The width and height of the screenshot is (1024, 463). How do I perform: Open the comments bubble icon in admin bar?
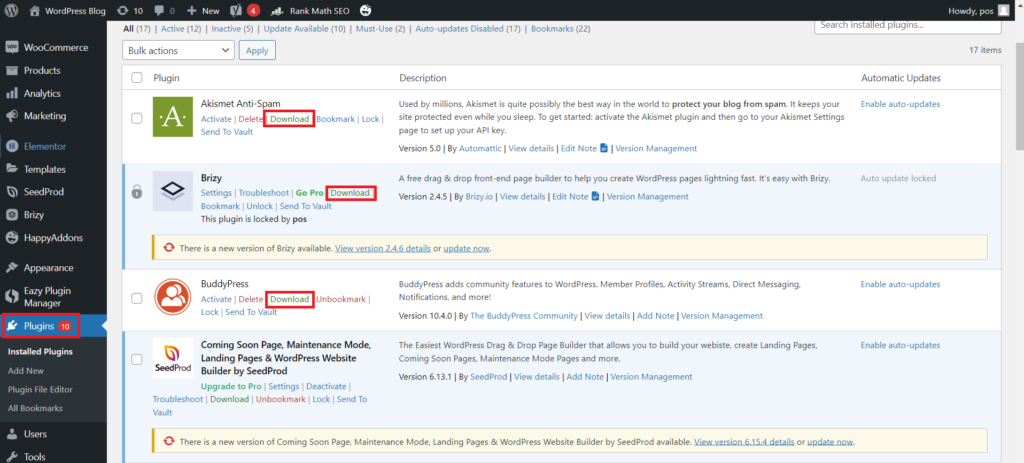(x=159, y=11)
